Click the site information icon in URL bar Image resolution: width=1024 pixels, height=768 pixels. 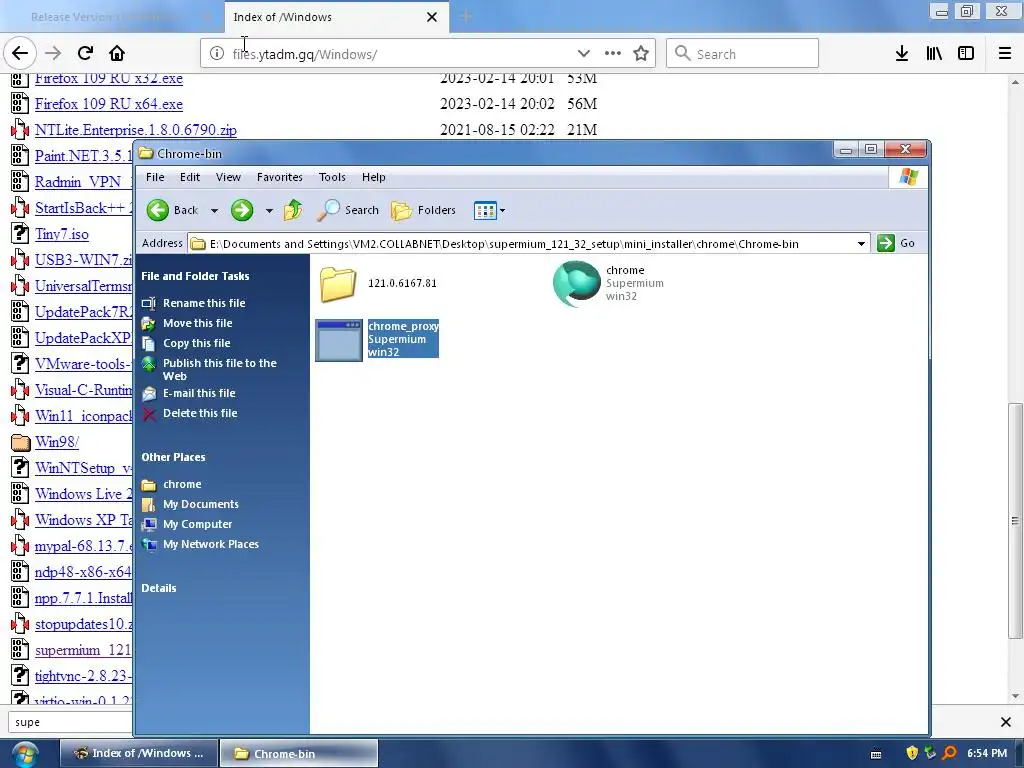(x=216, y=54)
